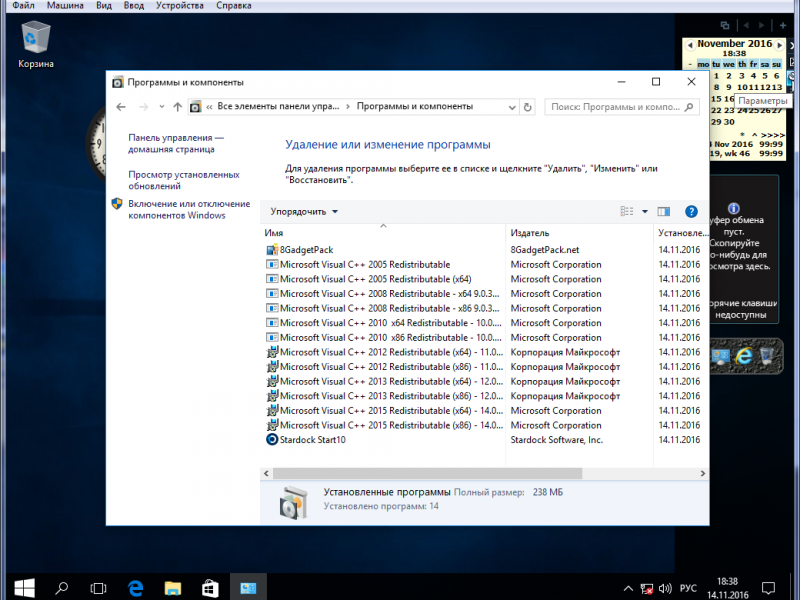Viewport: 800px width, 600px height.
Task: Click the 8GadgetPack program icon
Action: coord(272,250)
